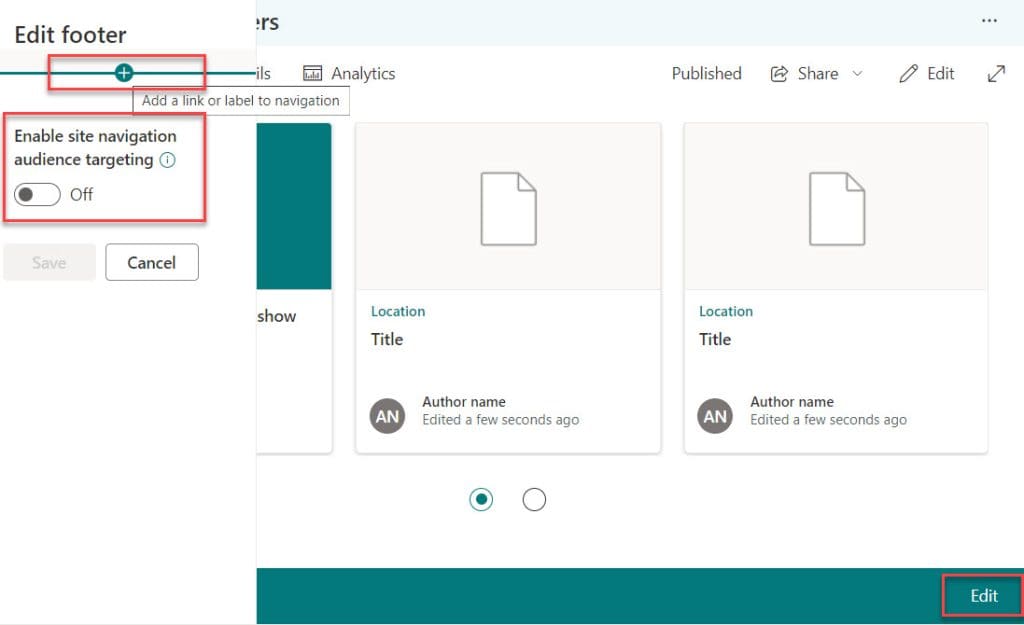Open the Share option
Screen dimensions: 1024x625
(x=818, y=73)
